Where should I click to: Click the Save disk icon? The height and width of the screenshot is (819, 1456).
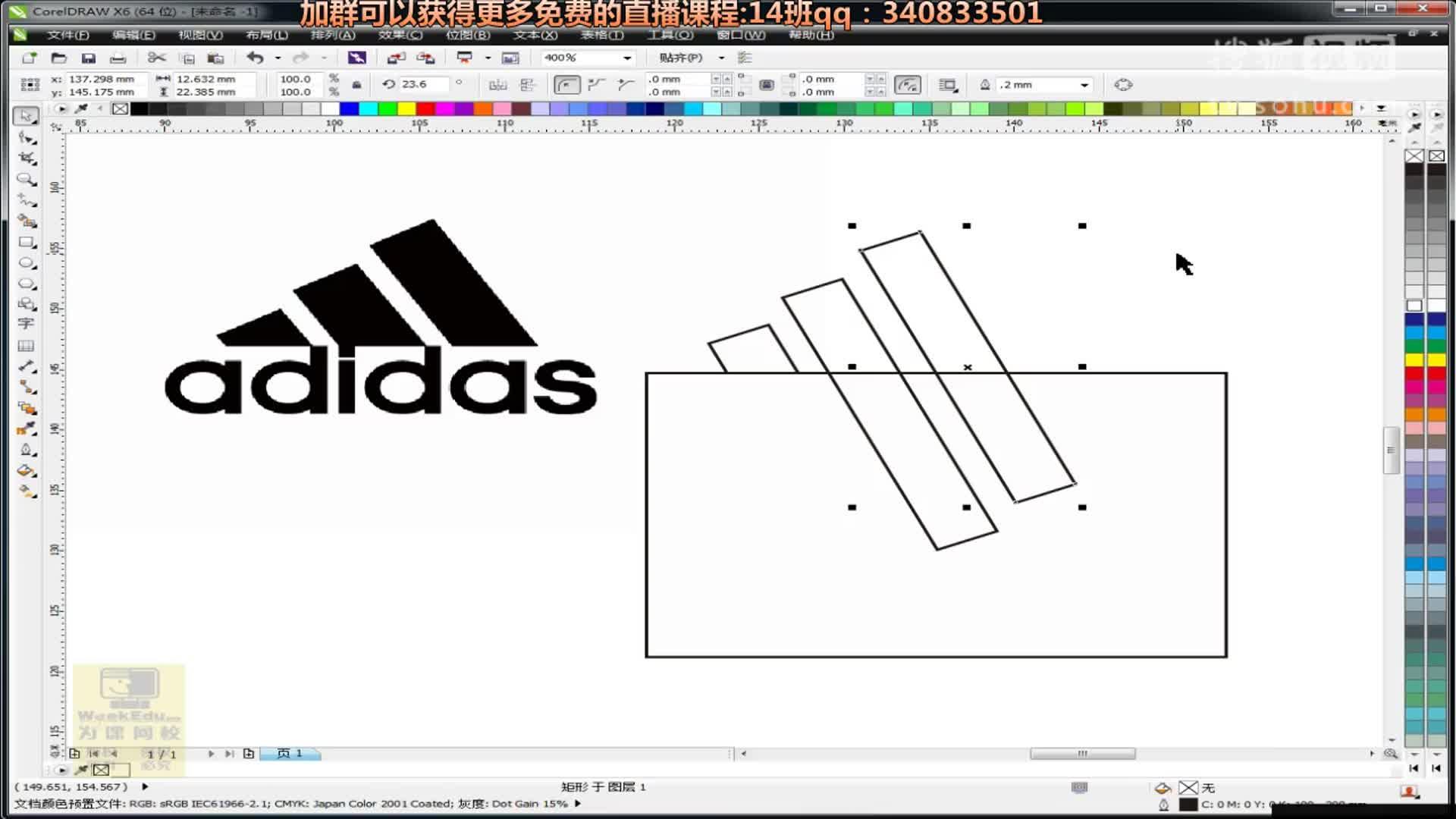(89, 58)
